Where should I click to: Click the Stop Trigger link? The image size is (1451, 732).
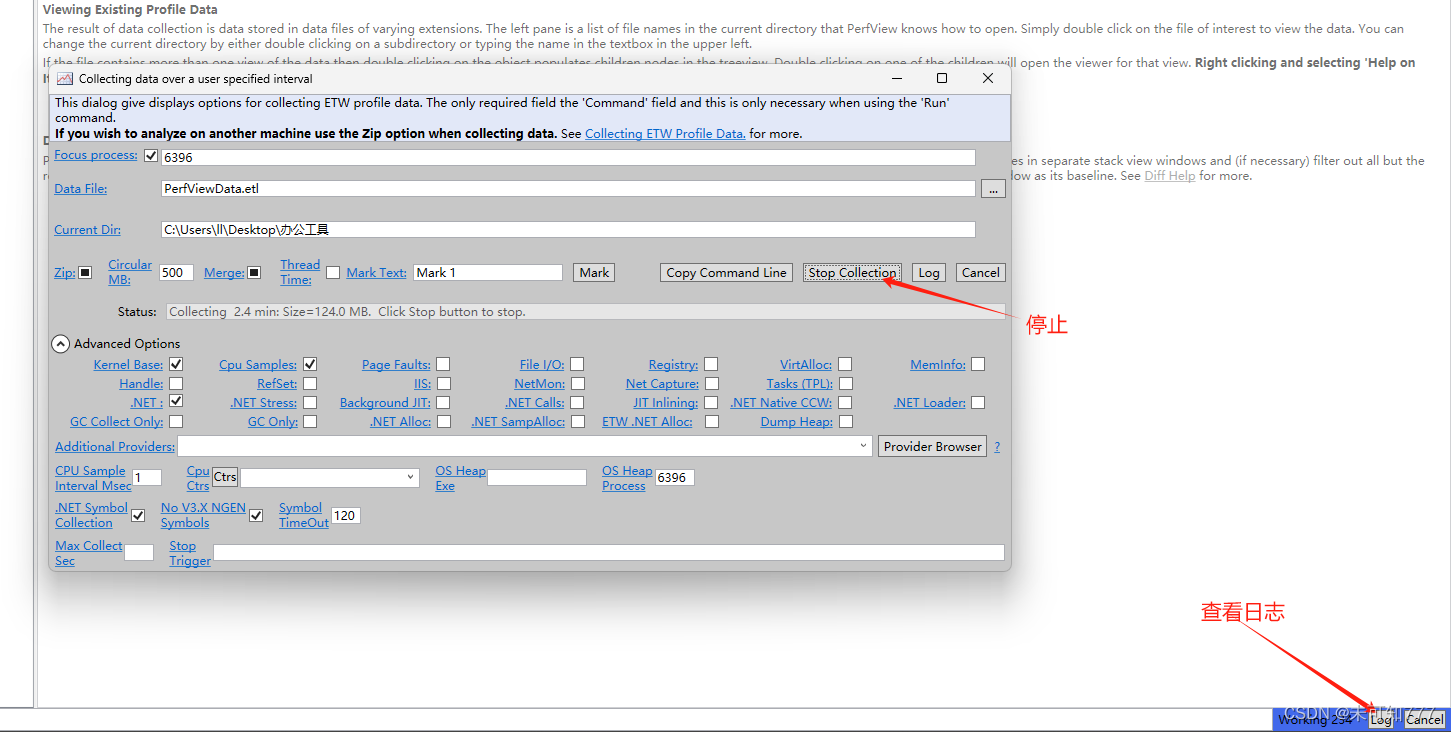190,553
